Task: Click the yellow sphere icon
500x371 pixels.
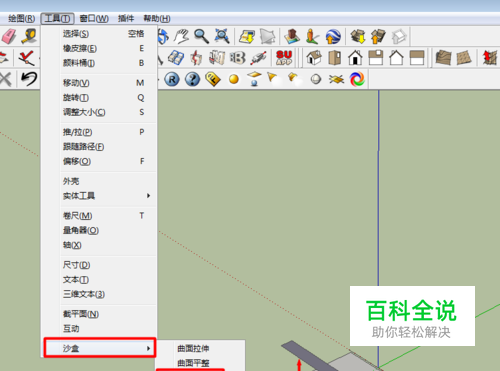Action: [234, 79]
